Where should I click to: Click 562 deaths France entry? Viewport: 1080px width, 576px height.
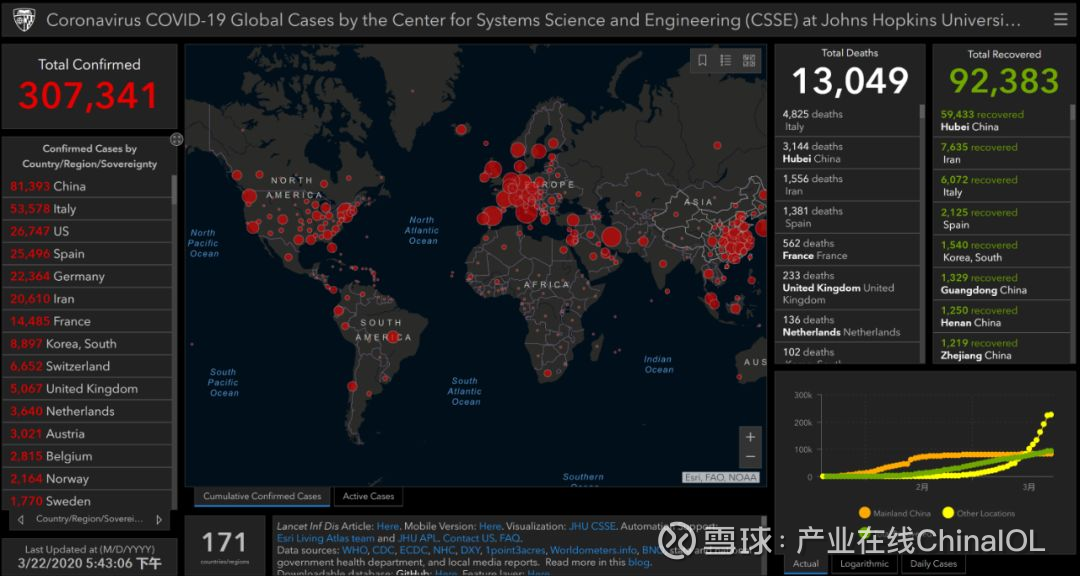(x=849, y=249)
